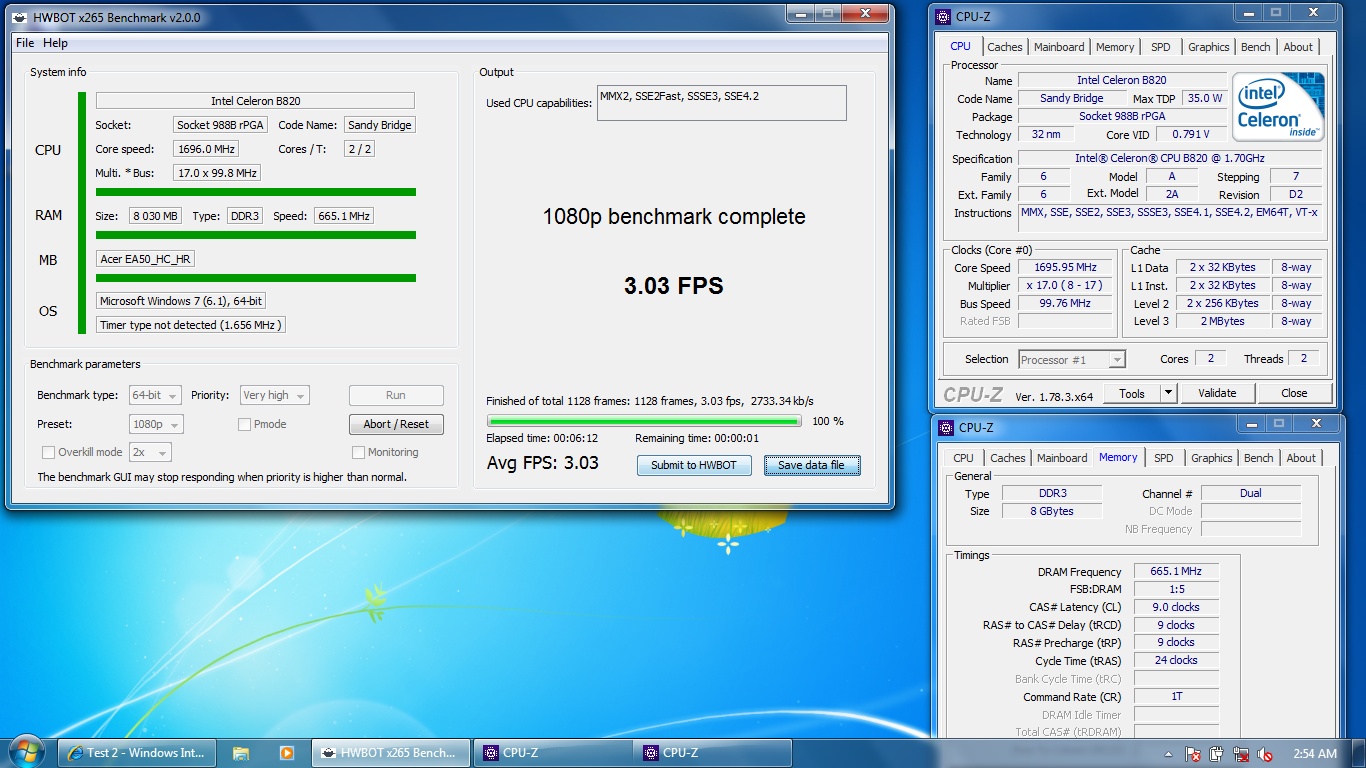Click the Show desktop strip
The image size is (1366, 768).
pos(1359,753)
